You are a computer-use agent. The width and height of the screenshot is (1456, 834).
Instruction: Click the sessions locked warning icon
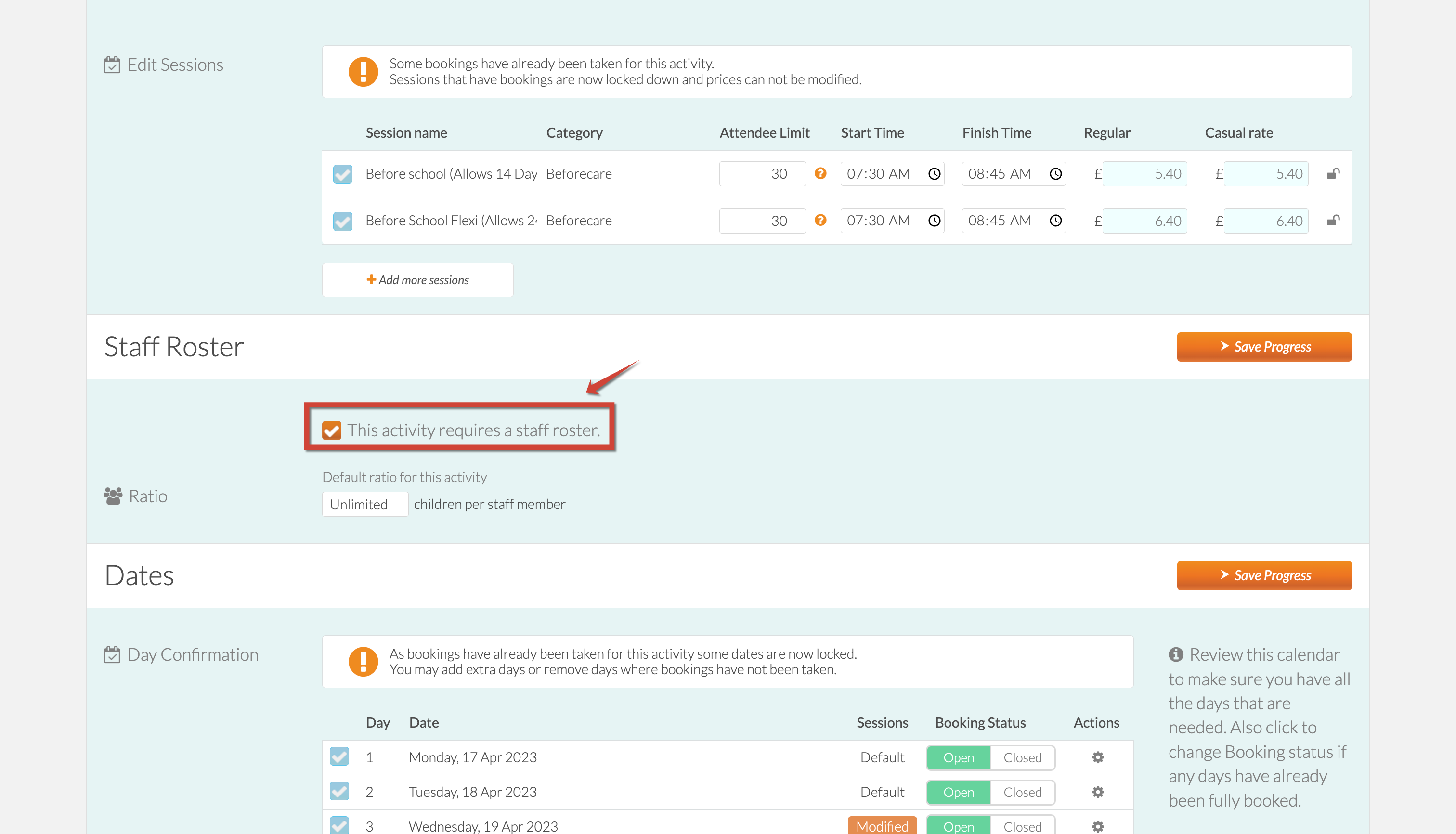[x=363, y=72]
